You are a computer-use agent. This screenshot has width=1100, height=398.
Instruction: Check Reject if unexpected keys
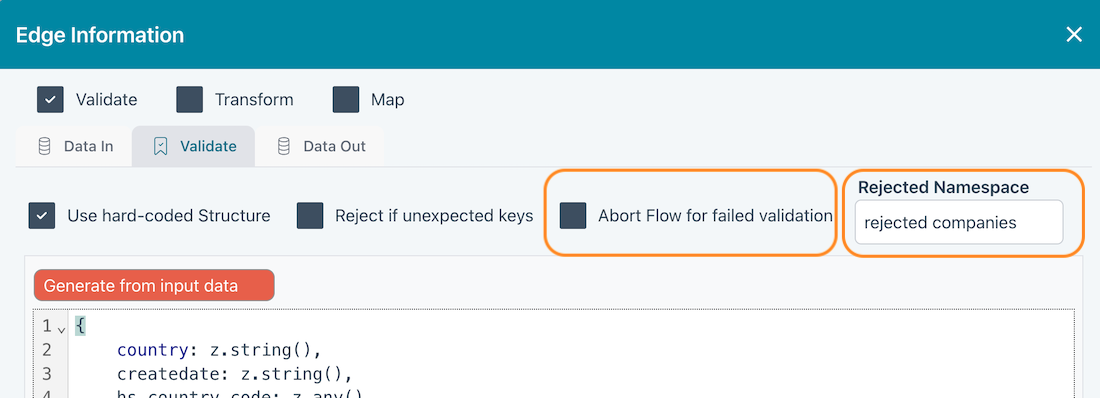tap(310, 215)
